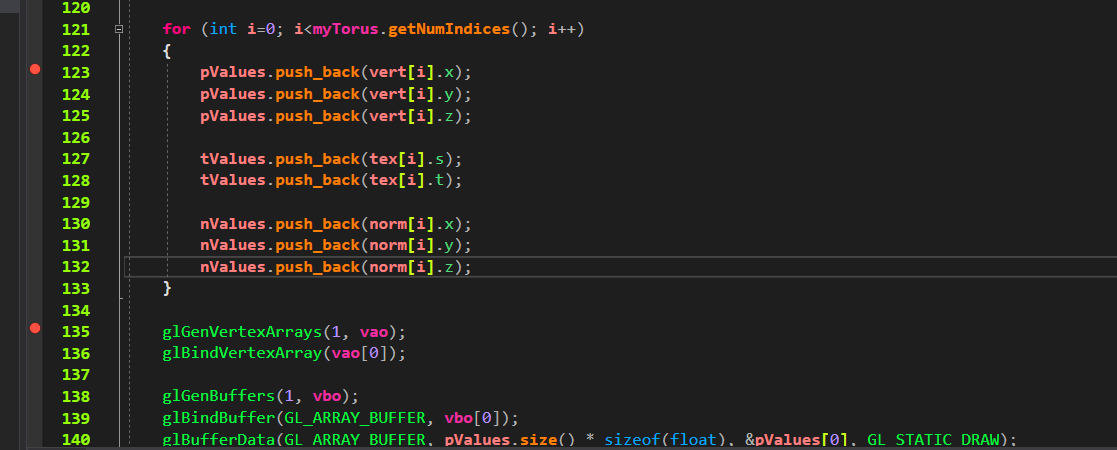Click the 'glBufferData' function call

tap(219, 439)
